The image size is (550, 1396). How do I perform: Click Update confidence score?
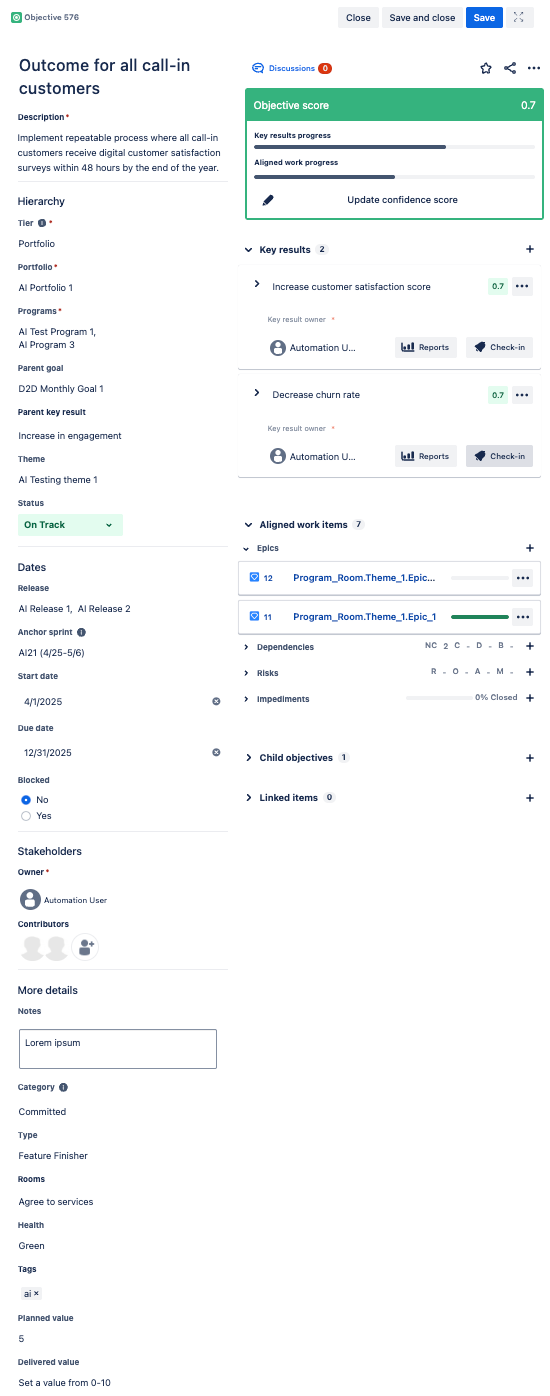[402, 200]
